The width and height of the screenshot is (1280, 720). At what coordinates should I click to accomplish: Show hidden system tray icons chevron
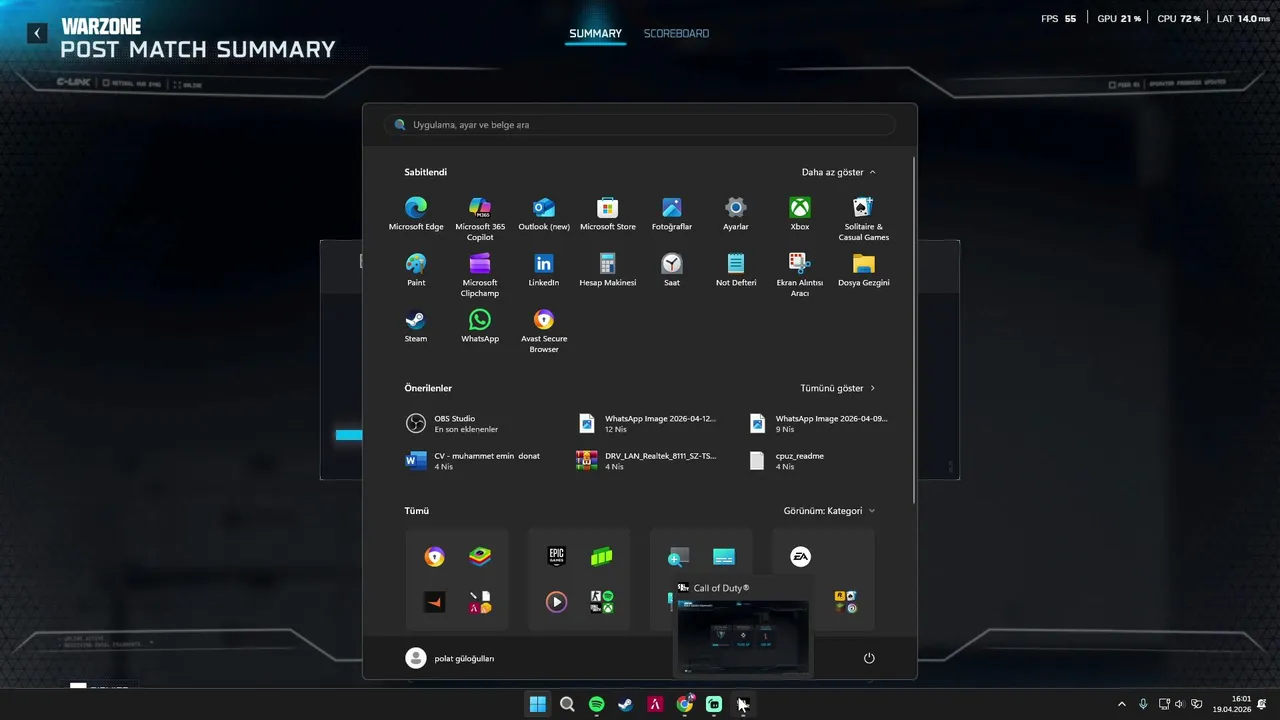(x=1121, y=704)
